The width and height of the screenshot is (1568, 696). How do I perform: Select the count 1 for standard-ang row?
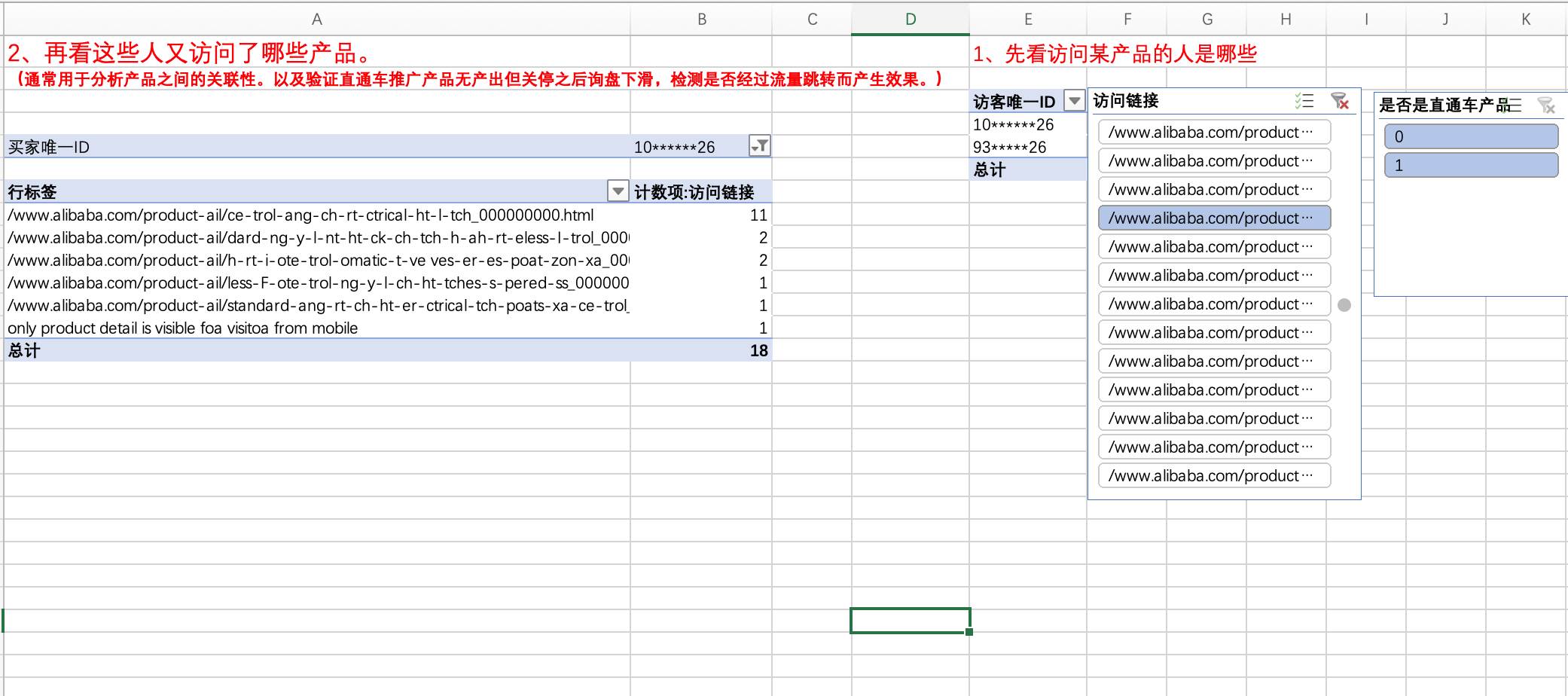(x=701, y=305)
